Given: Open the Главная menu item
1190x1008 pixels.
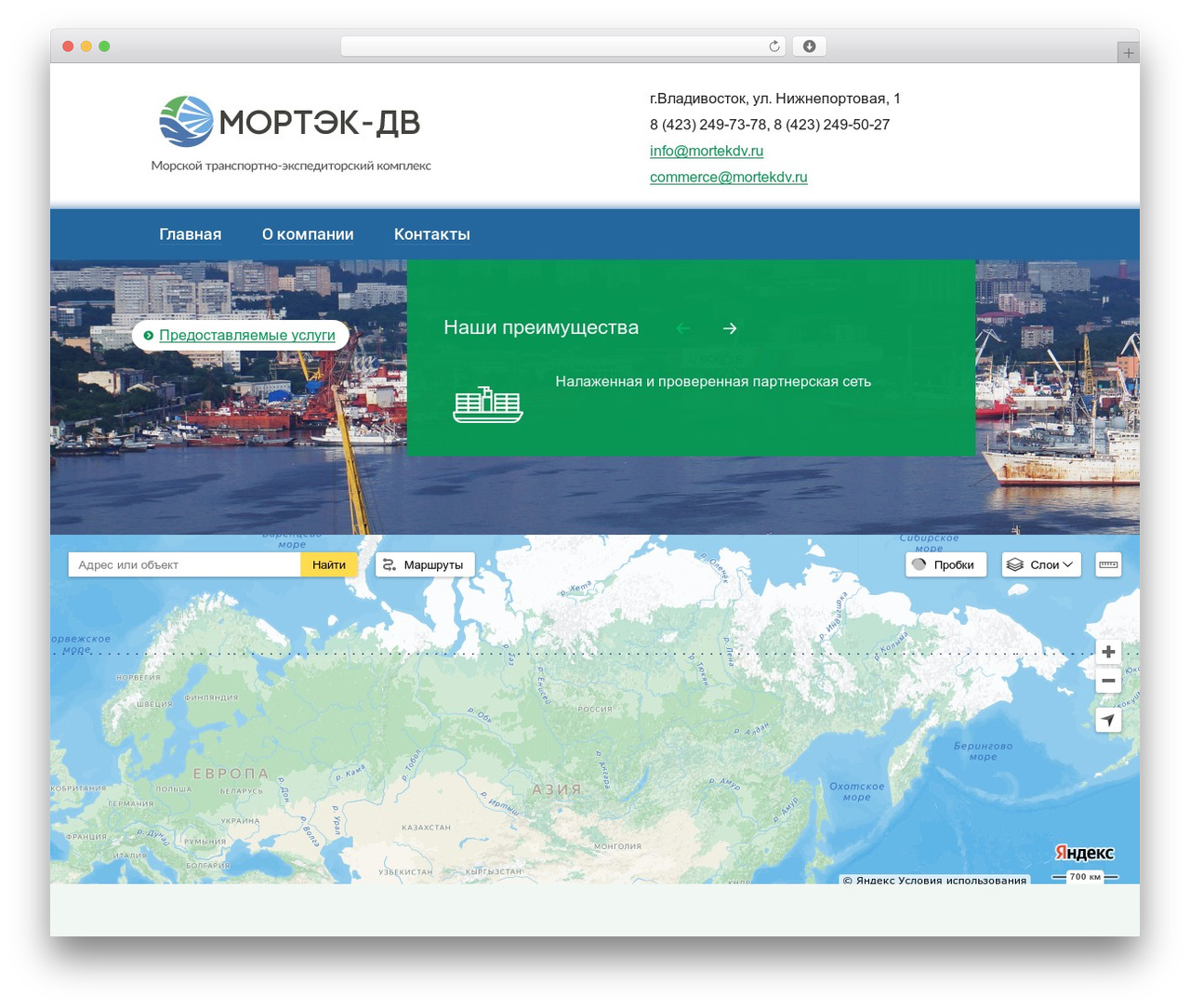Looking at the screenshot, I should (191, 234).
